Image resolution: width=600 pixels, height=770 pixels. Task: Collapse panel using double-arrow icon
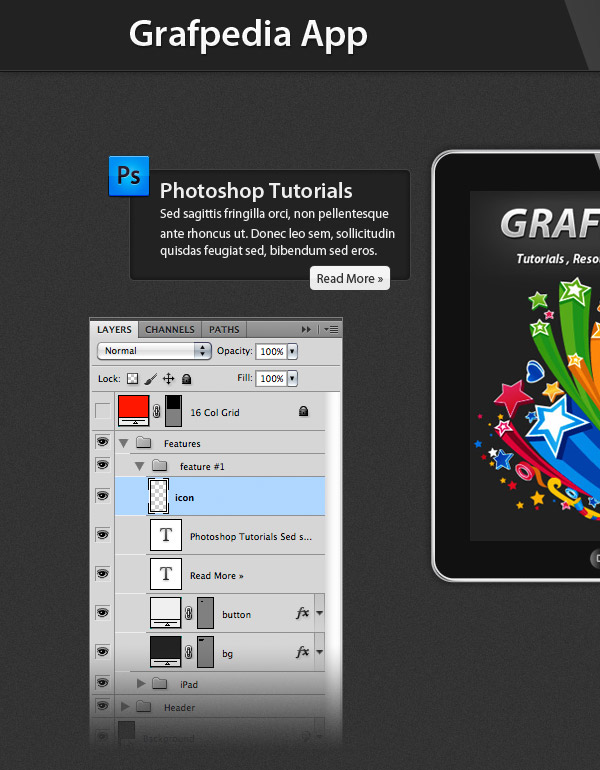(306, 330)
